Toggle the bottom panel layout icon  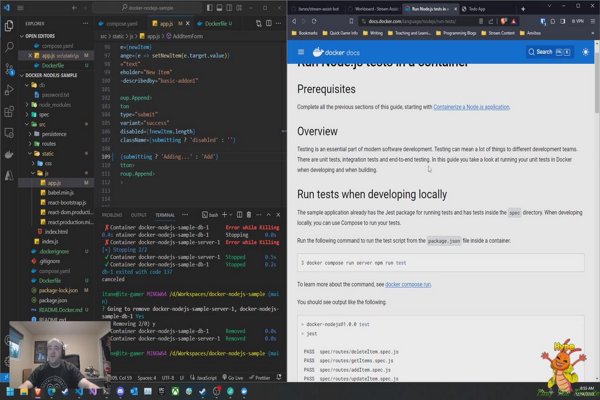pyautogui.click(x=220, y=8)
